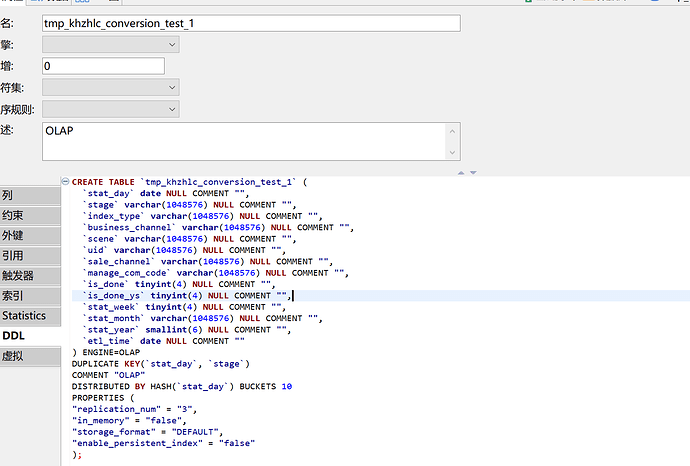
Task: Click the DISTRIBUTED BY HASH line
Action: [x=182, y=386]
